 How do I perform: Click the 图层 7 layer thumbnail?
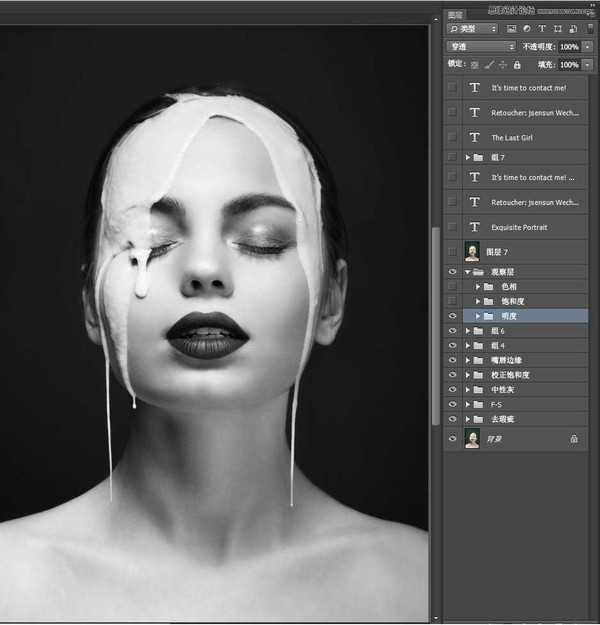(472, 252)
